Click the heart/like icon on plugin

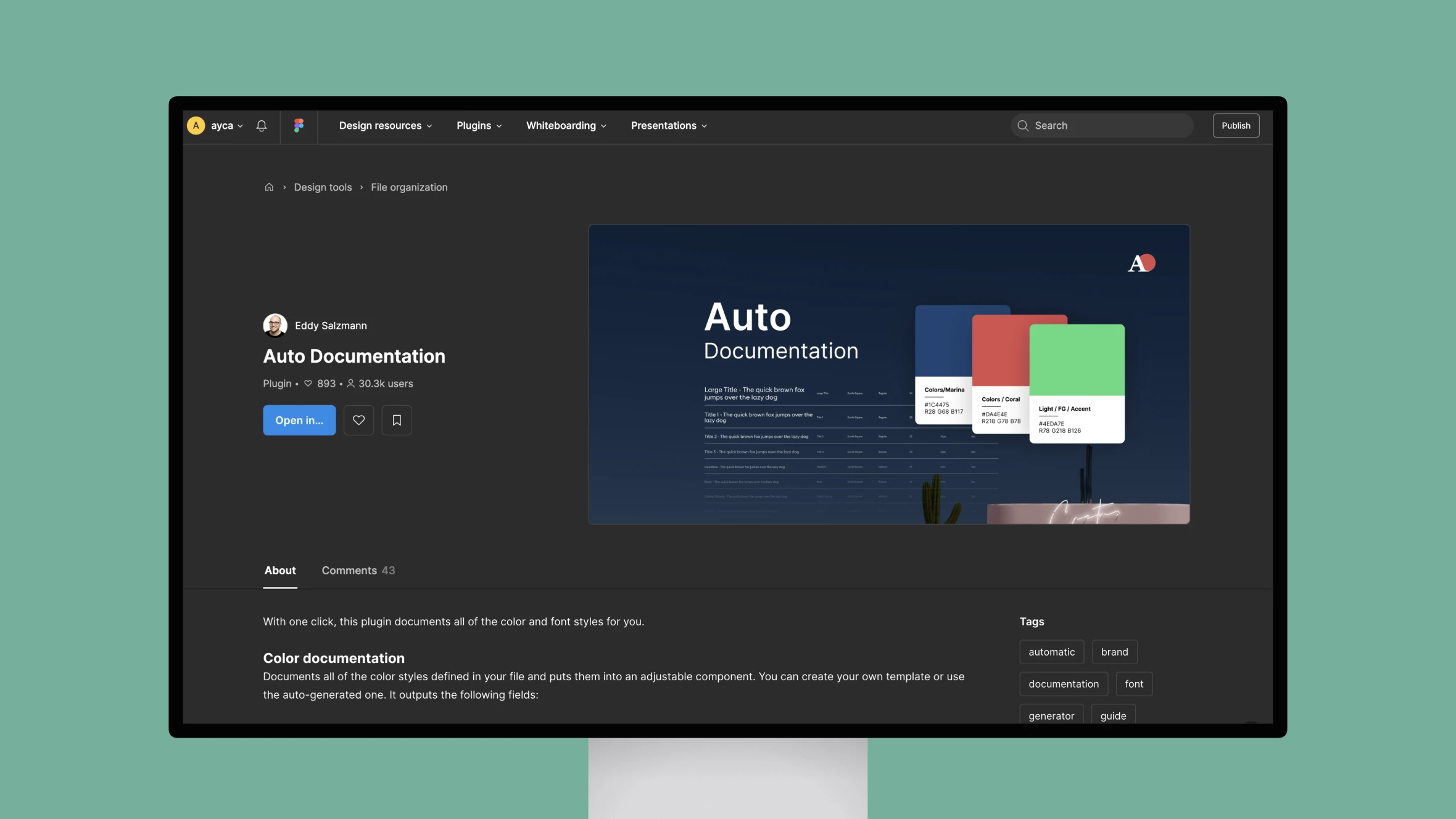click(358, 420)
